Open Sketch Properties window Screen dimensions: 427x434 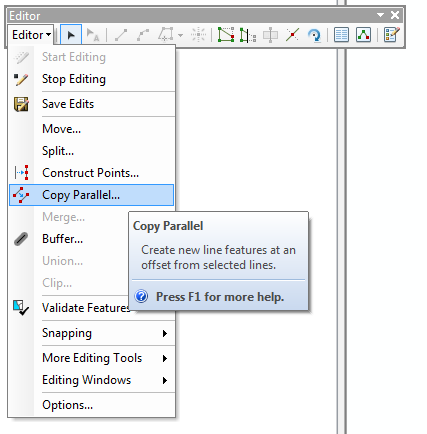click(363, 35)
